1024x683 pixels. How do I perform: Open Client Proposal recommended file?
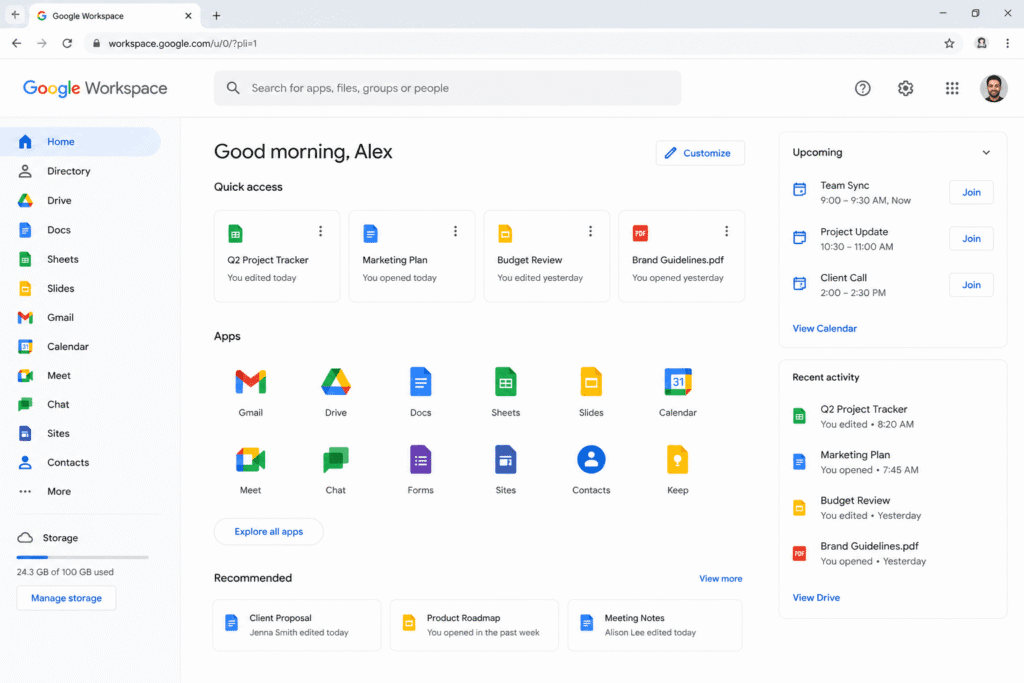coord(296,625)
